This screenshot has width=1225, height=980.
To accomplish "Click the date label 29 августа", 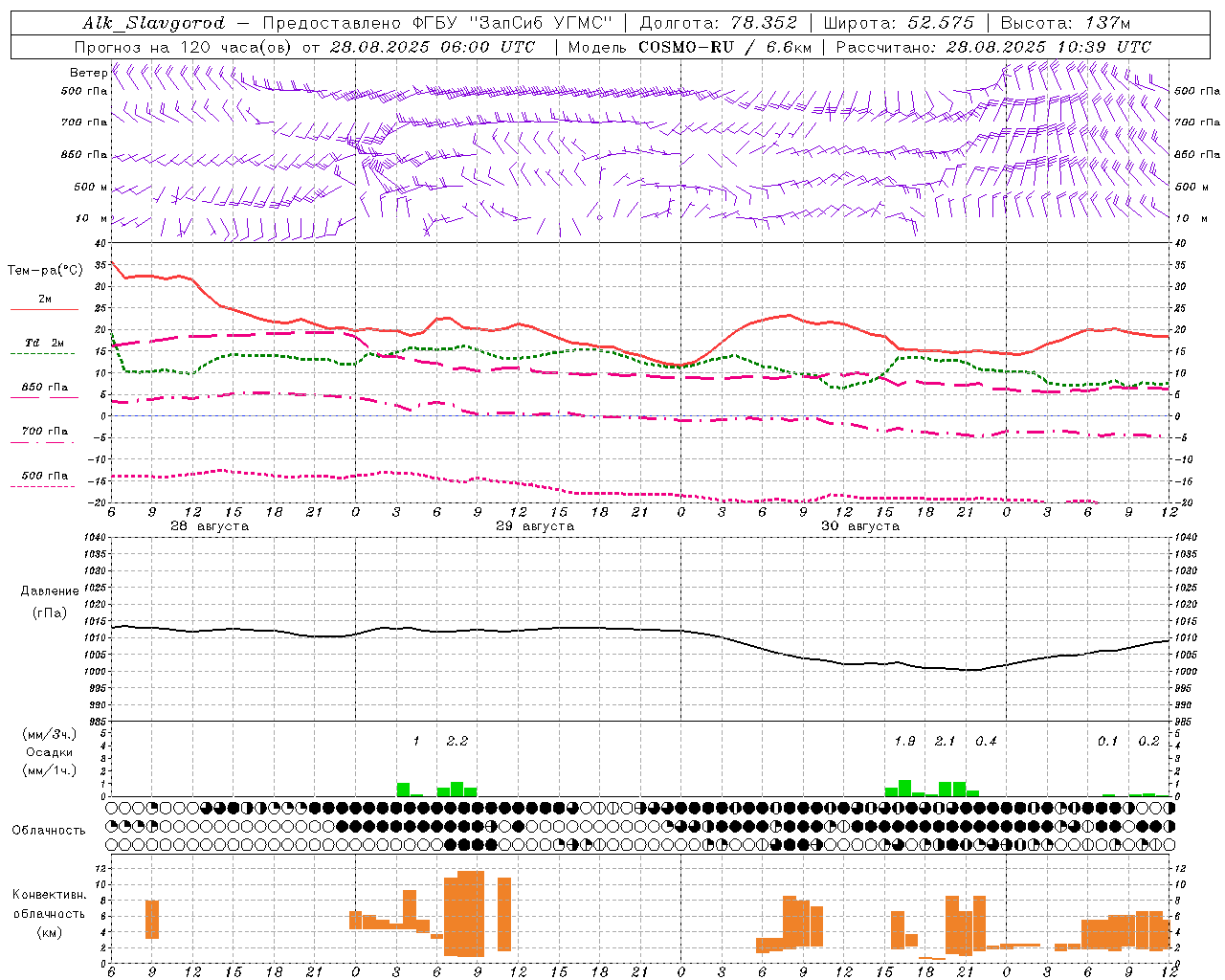I will (535, 526).
